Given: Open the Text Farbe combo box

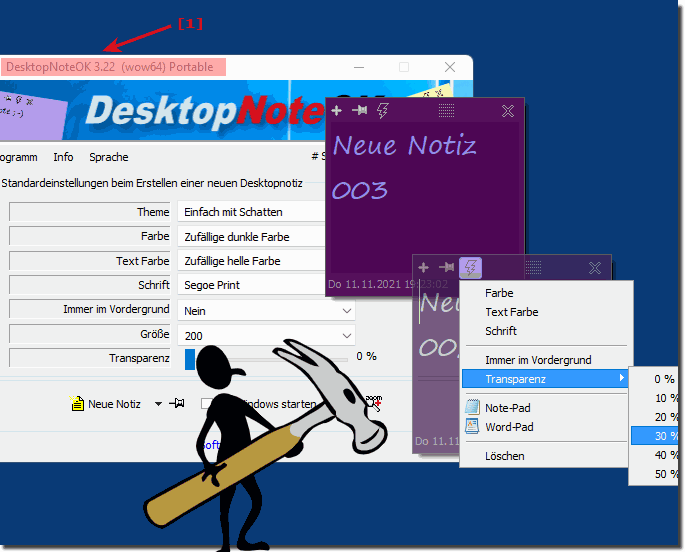Looking at the screenshot, I should coord(252,261).
